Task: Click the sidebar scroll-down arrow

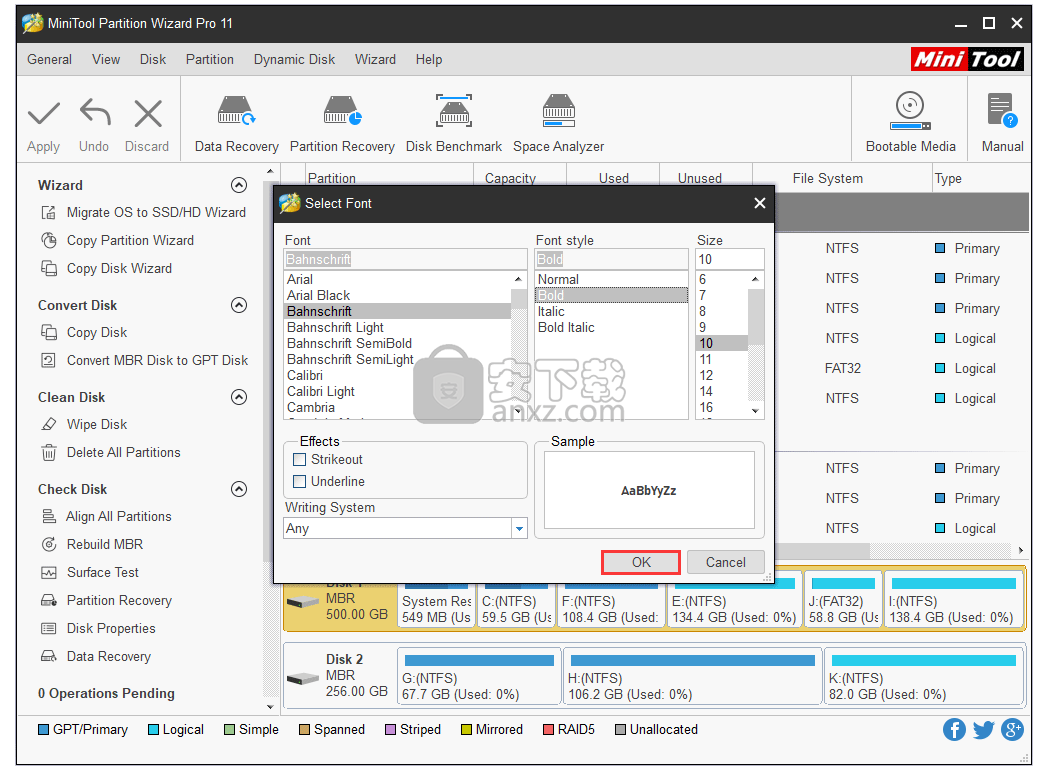Action: [269, 707]
